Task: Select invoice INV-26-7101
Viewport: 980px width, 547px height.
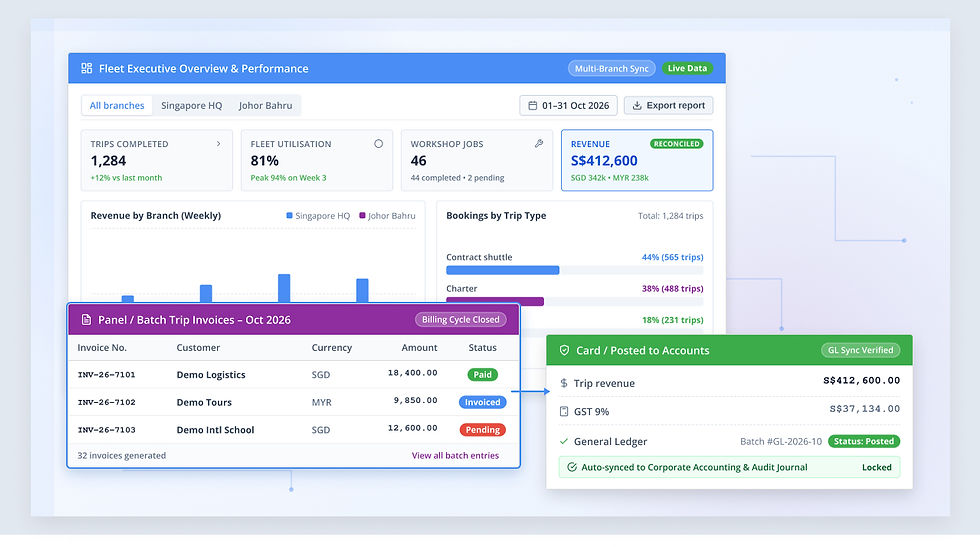Action: tap(106, 374)
